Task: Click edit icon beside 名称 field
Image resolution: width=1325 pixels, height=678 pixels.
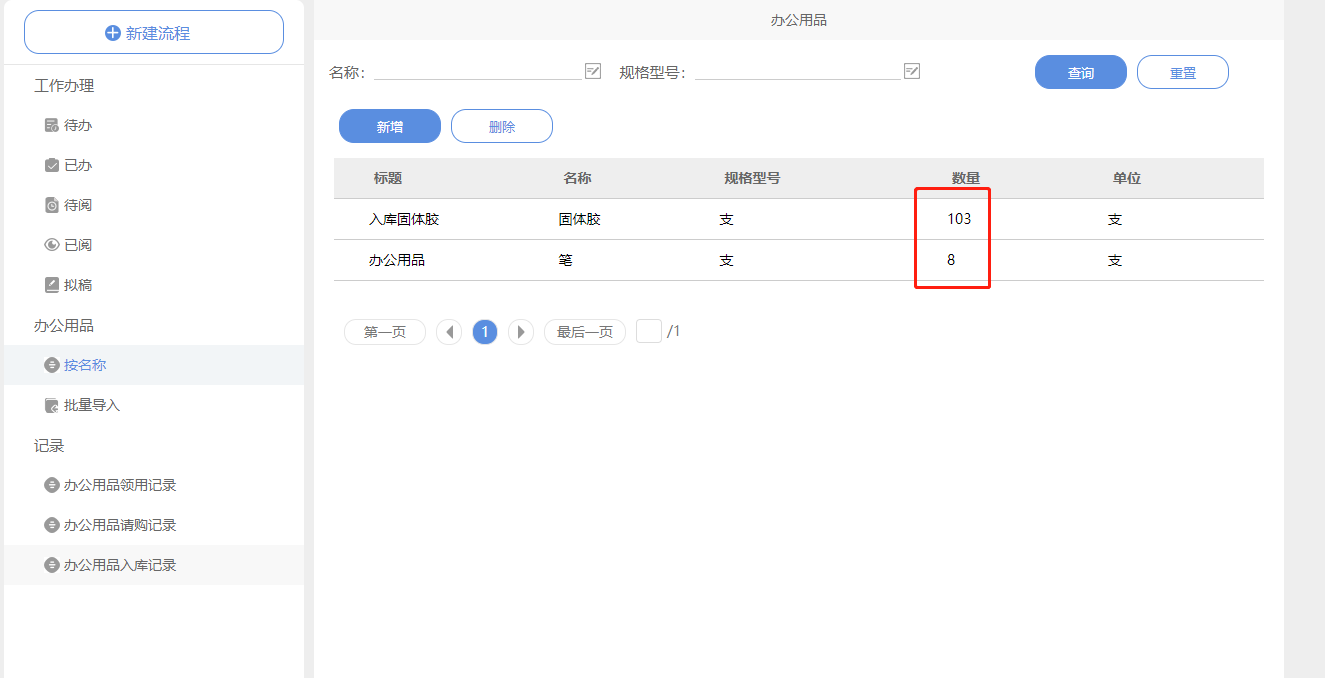Action: [x=593, y=71]
